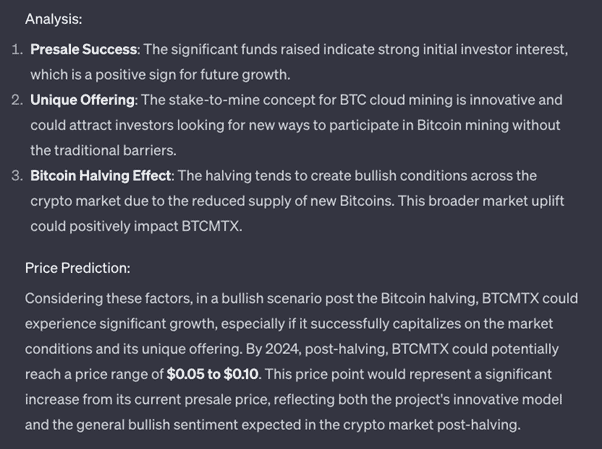Image resolution: width=602 pixels, height=449 pixels.
Task: Click the text "the traditional barriers."
Action: 103,150
